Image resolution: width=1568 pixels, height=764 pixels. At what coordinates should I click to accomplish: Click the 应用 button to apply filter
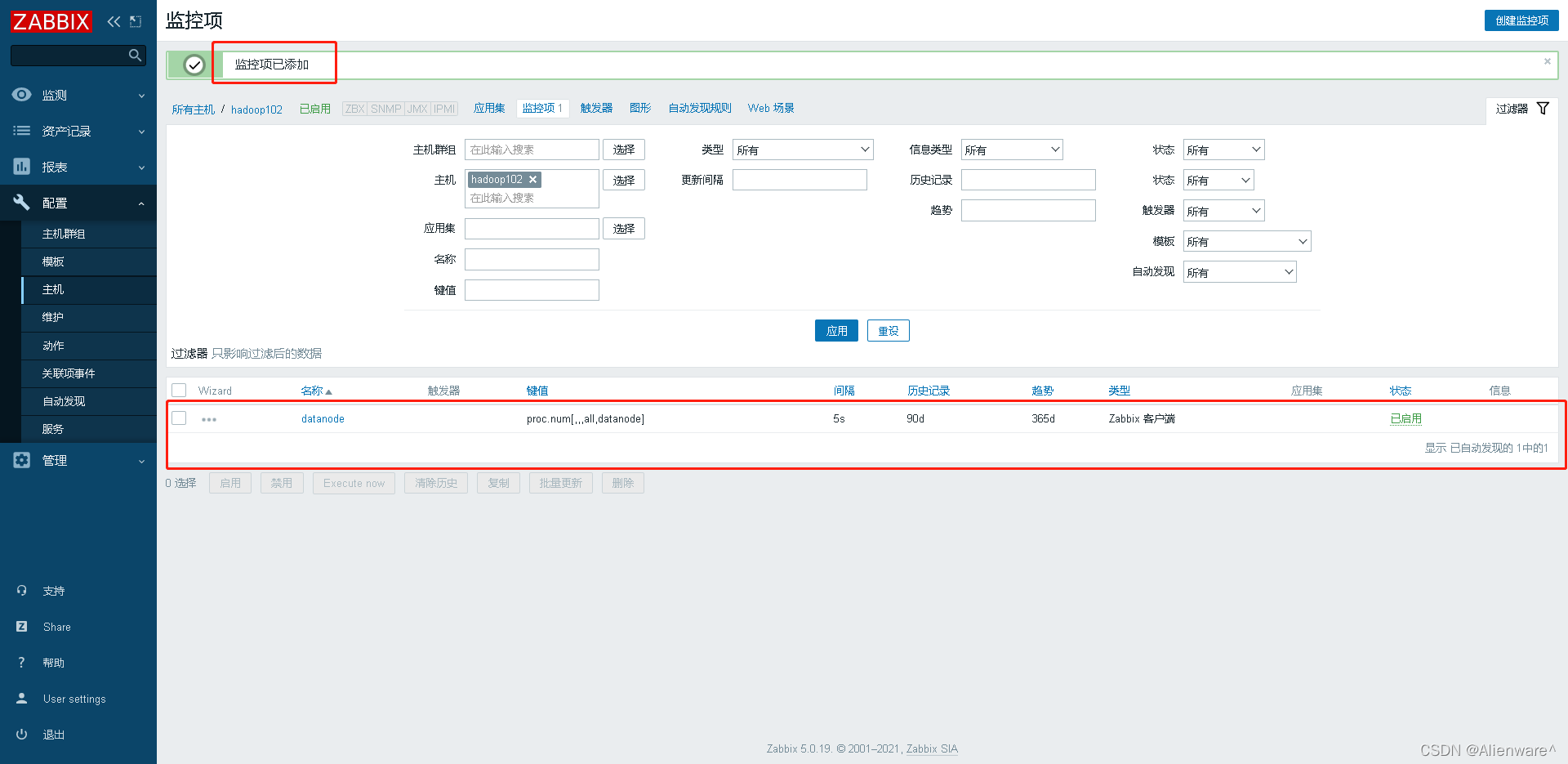836,331
